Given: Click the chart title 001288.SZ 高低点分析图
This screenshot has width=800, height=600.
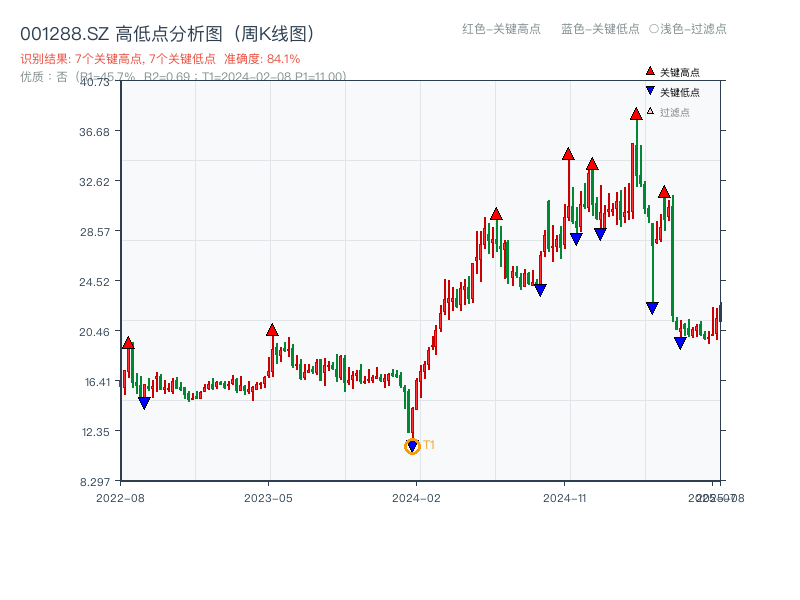Looking at the screenshot, I should click(167, 34).
